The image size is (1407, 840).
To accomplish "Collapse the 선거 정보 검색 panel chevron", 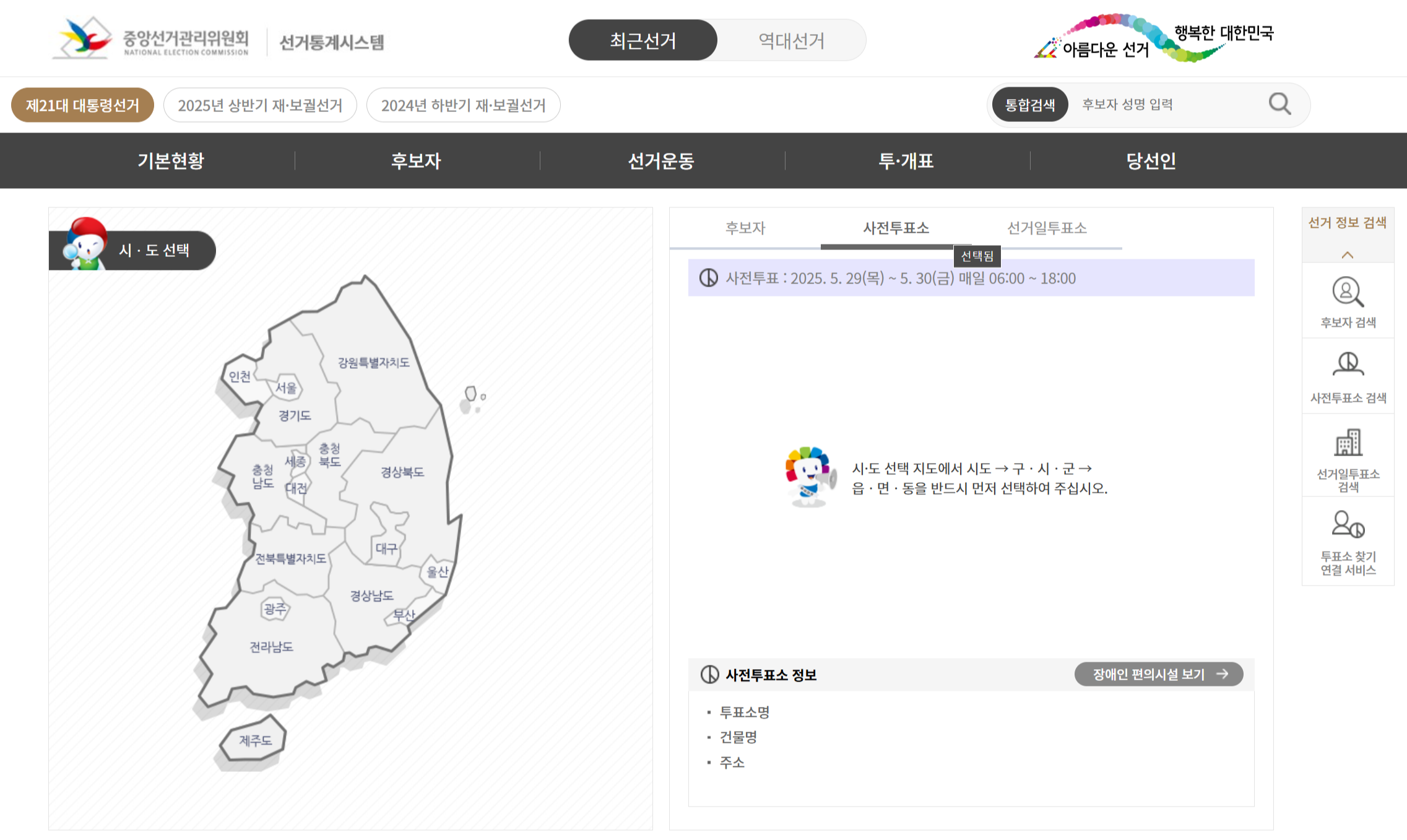I will (x=1347, y=254).
